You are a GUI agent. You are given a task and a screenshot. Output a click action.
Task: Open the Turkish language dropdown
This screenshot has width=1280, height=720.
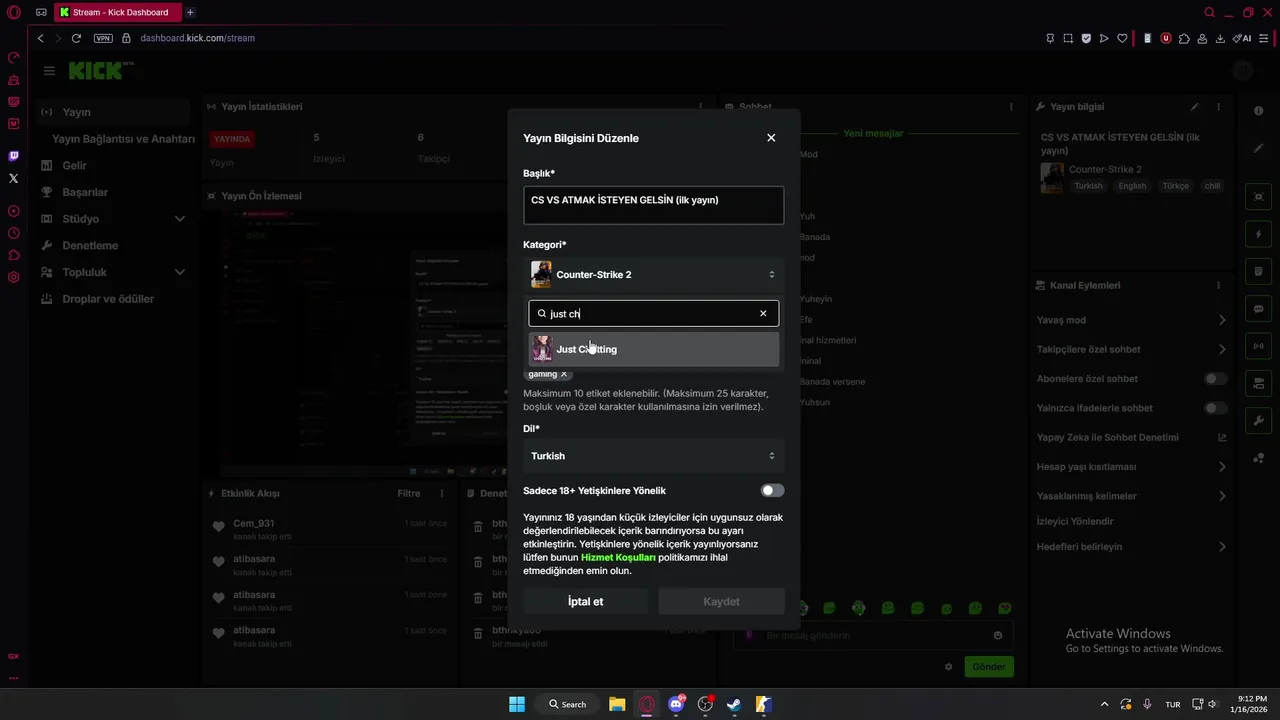[653, 456]
